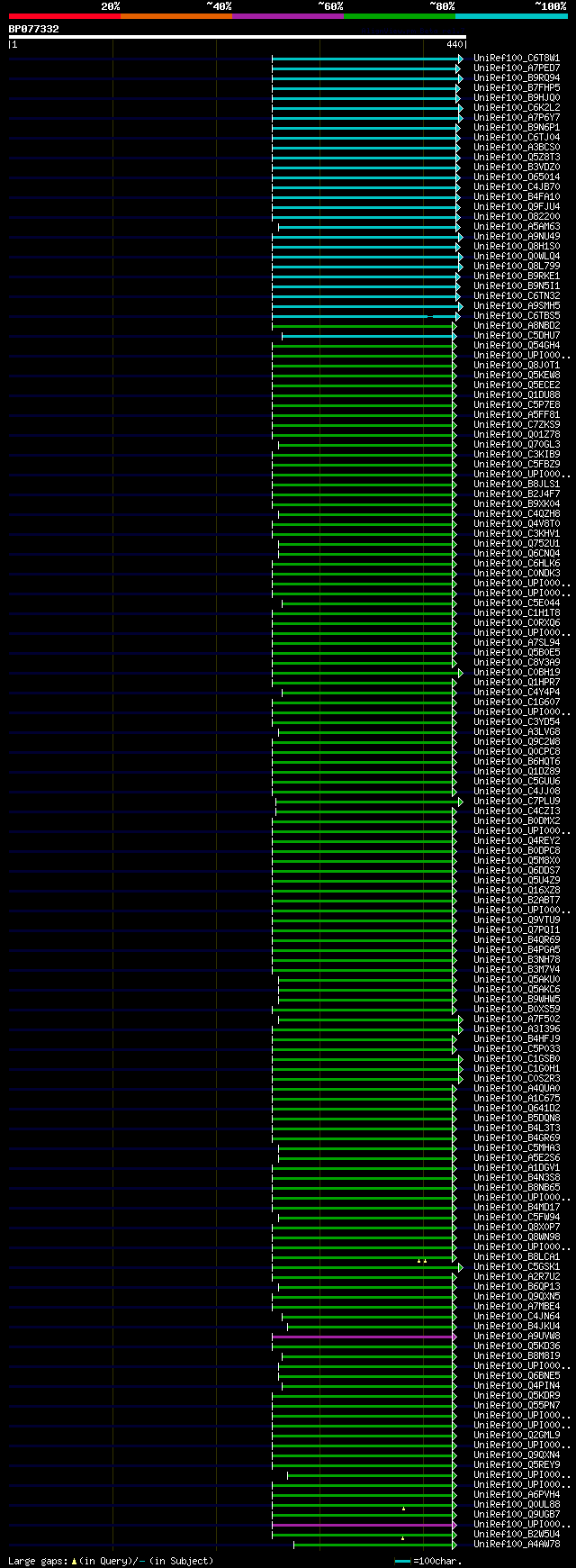Click the cyan alignment bar for UniRef100_C6T8W1
The height and width of the screenshot is (1568, 576).
[x=365, y=59]
